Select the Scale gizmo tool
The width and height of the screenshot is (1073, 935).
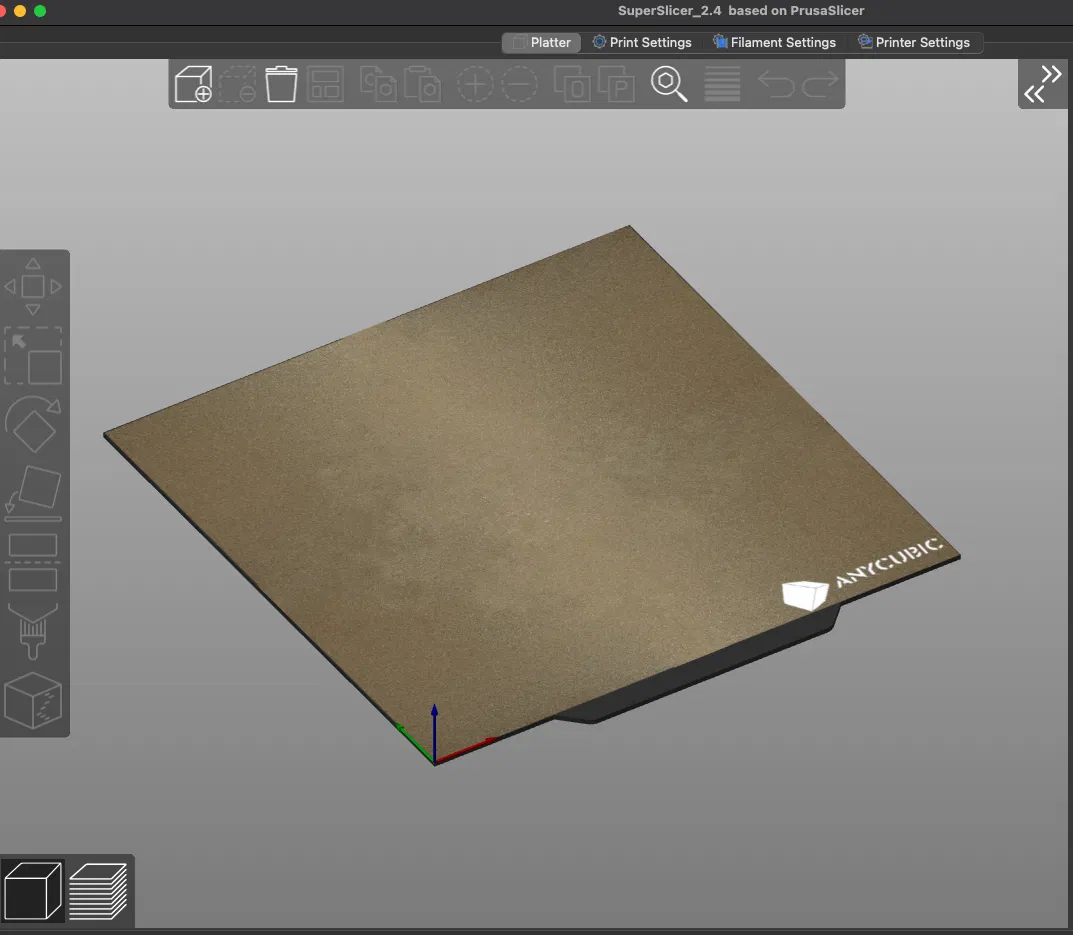click(x=33, y=356)
